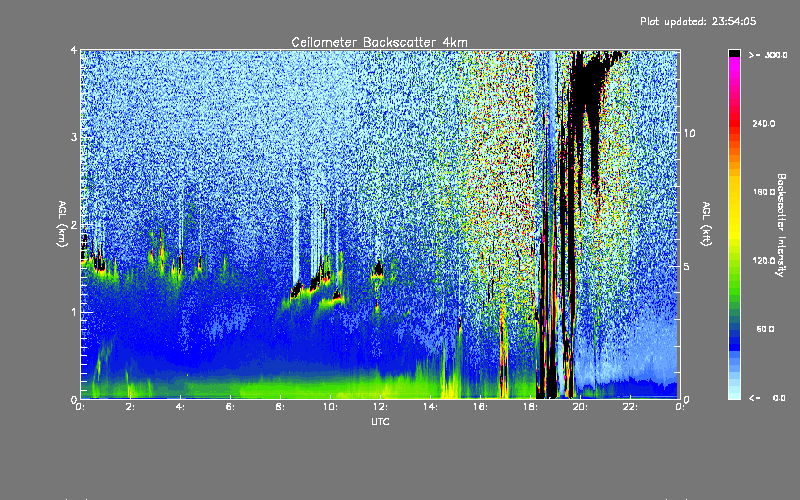800x500 pixels.
Task: Click the "0" tick on the kft axis
Action: pos(687,399)
